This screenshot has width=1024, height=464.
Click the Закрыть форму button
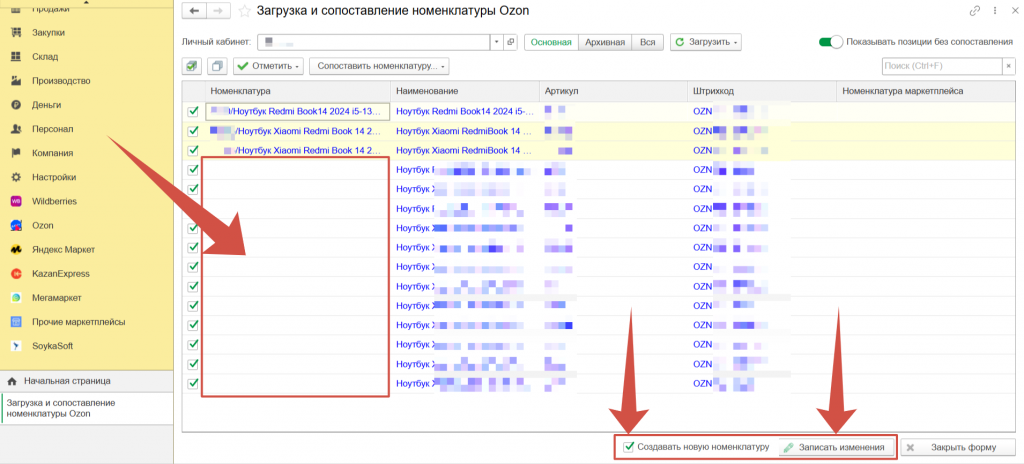tap(958, 447)
